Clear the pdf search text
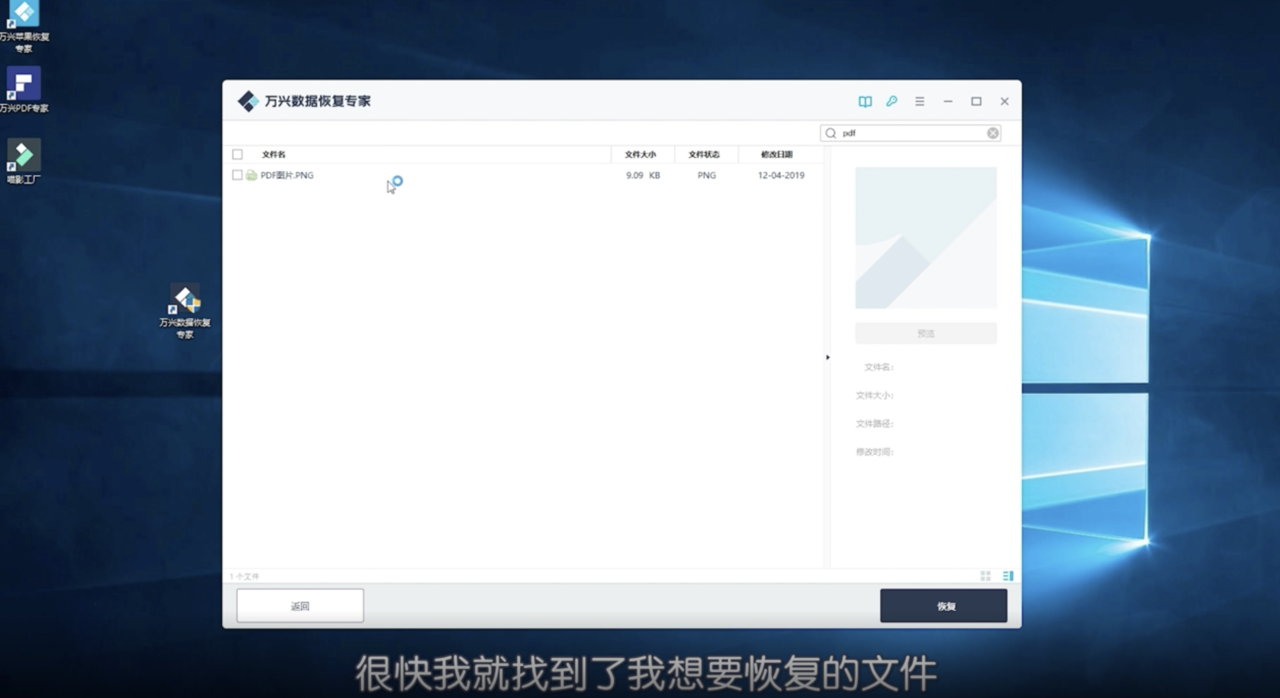The width and height of the screenshot is (1280, 698). coord(993,133)
